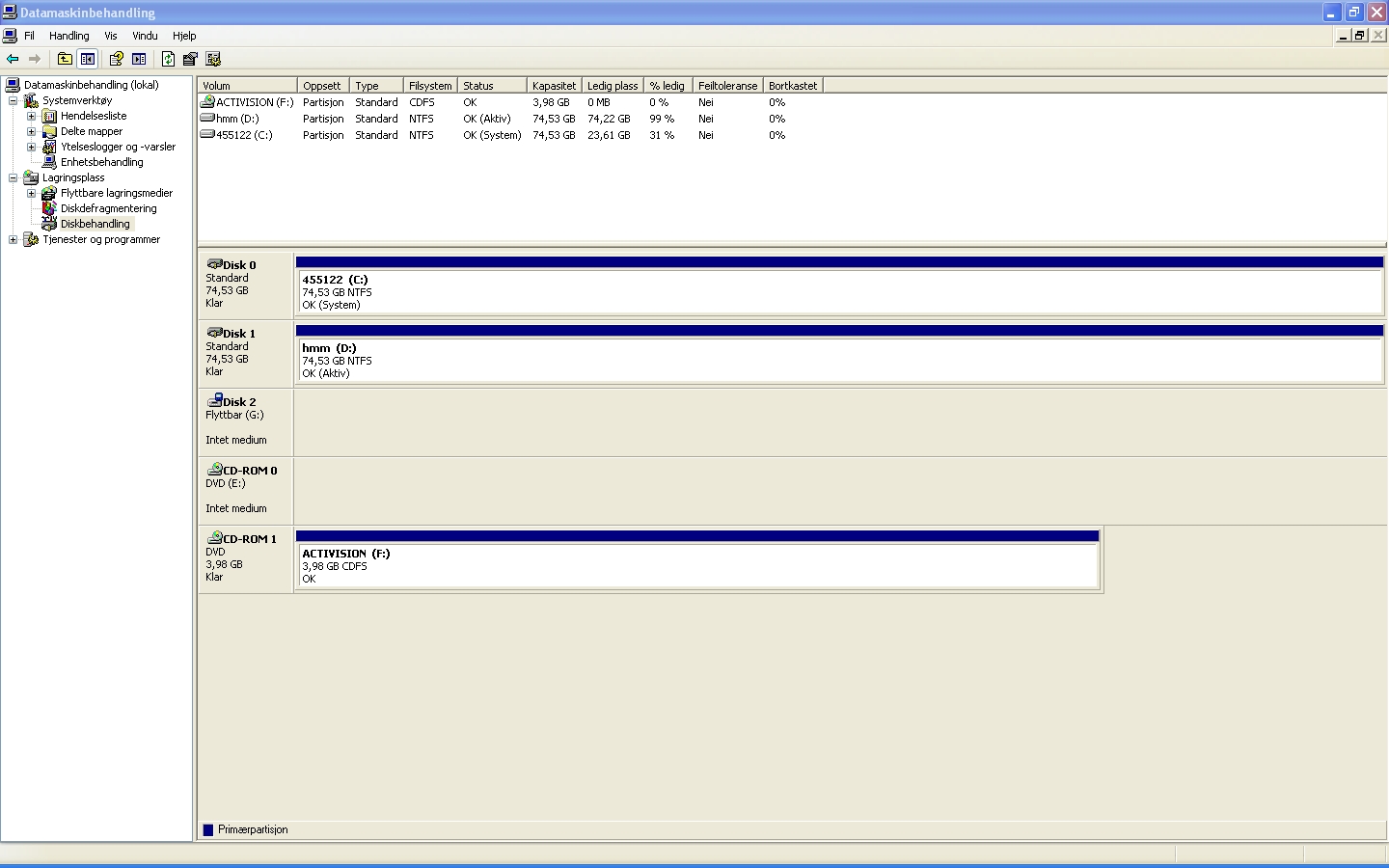Refresh disk view with green arrows icon
This screenshot has width=1389, height=868.
point(168,59)
